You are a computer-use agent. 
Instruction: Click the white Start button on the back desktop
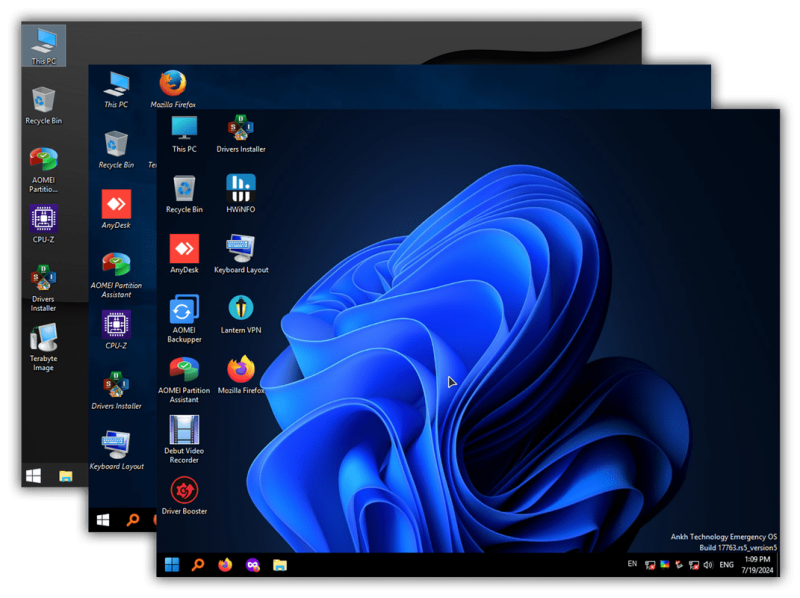click(33, 475)
